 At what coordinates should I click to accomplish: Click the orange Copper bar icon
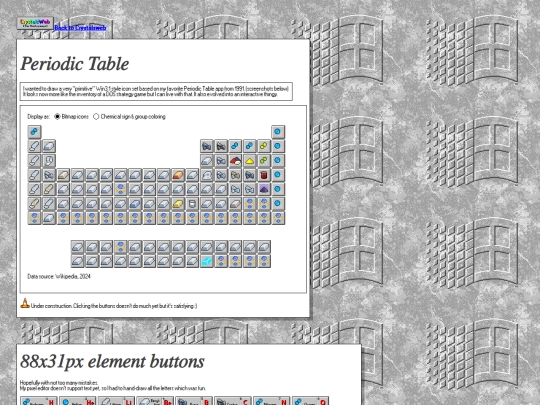coord(178,175)
